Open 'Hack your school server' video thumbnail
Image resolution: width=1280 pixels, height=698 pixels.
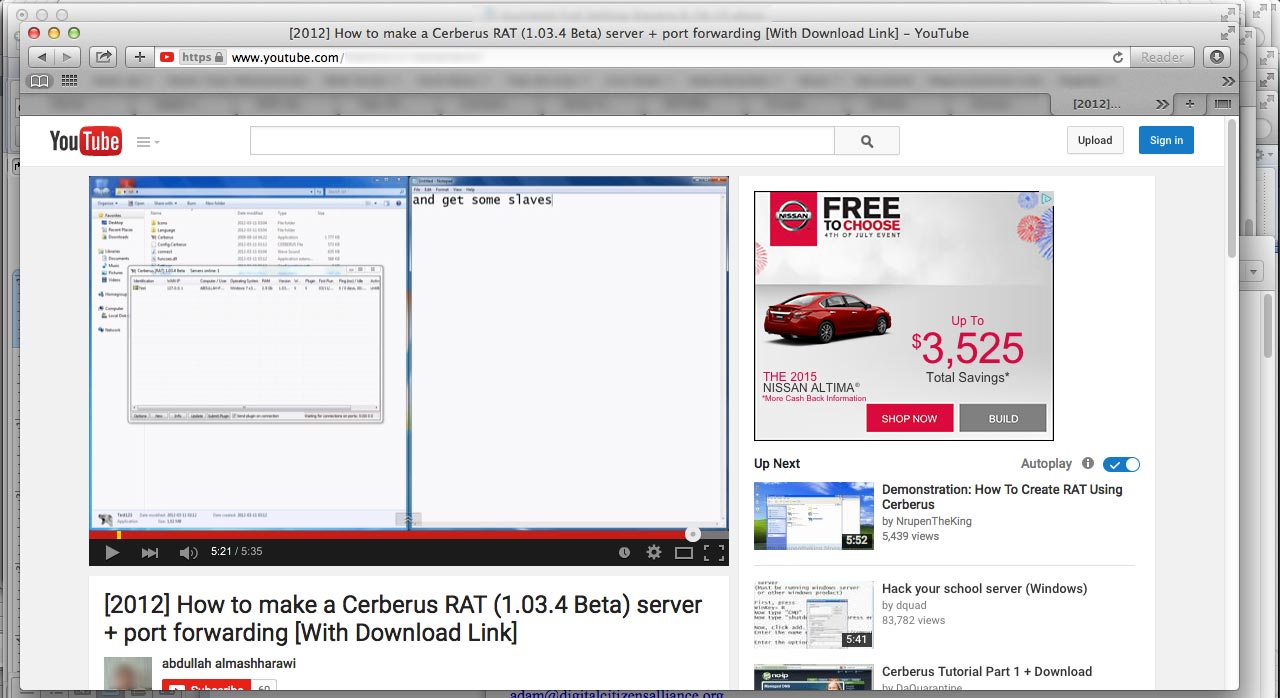[813, 615]
